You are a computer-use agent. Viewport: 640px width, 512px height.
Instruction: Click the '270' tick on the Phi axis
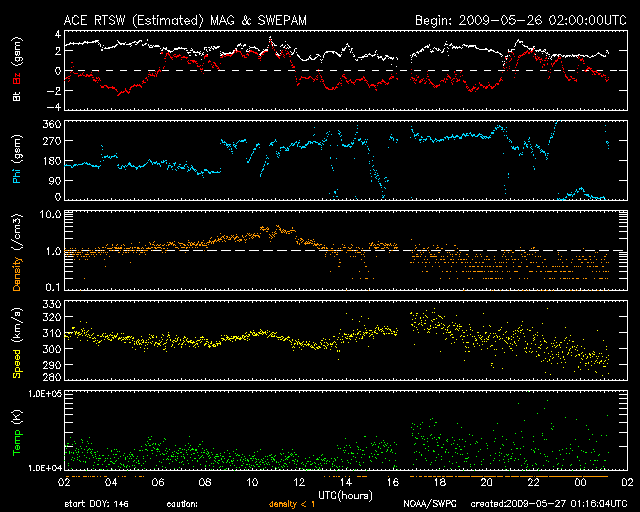[x=52, y=141]
